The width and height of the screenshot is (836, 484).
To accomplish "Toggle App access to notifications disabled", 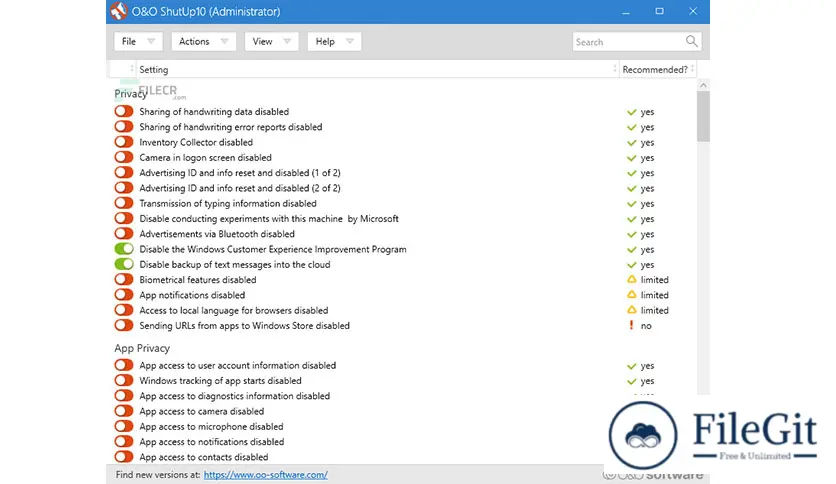I will [x=124, y=441].
